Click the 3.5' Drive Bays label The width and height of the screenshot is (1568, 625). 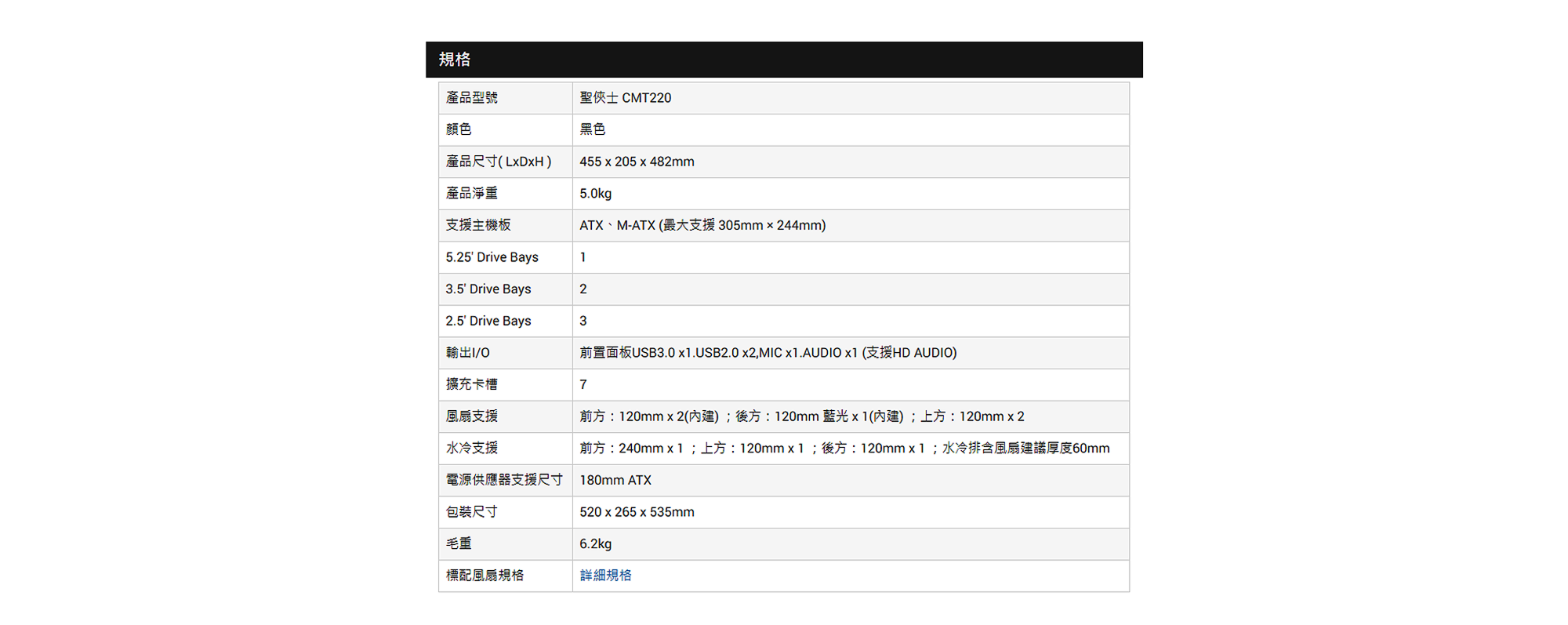488,289
